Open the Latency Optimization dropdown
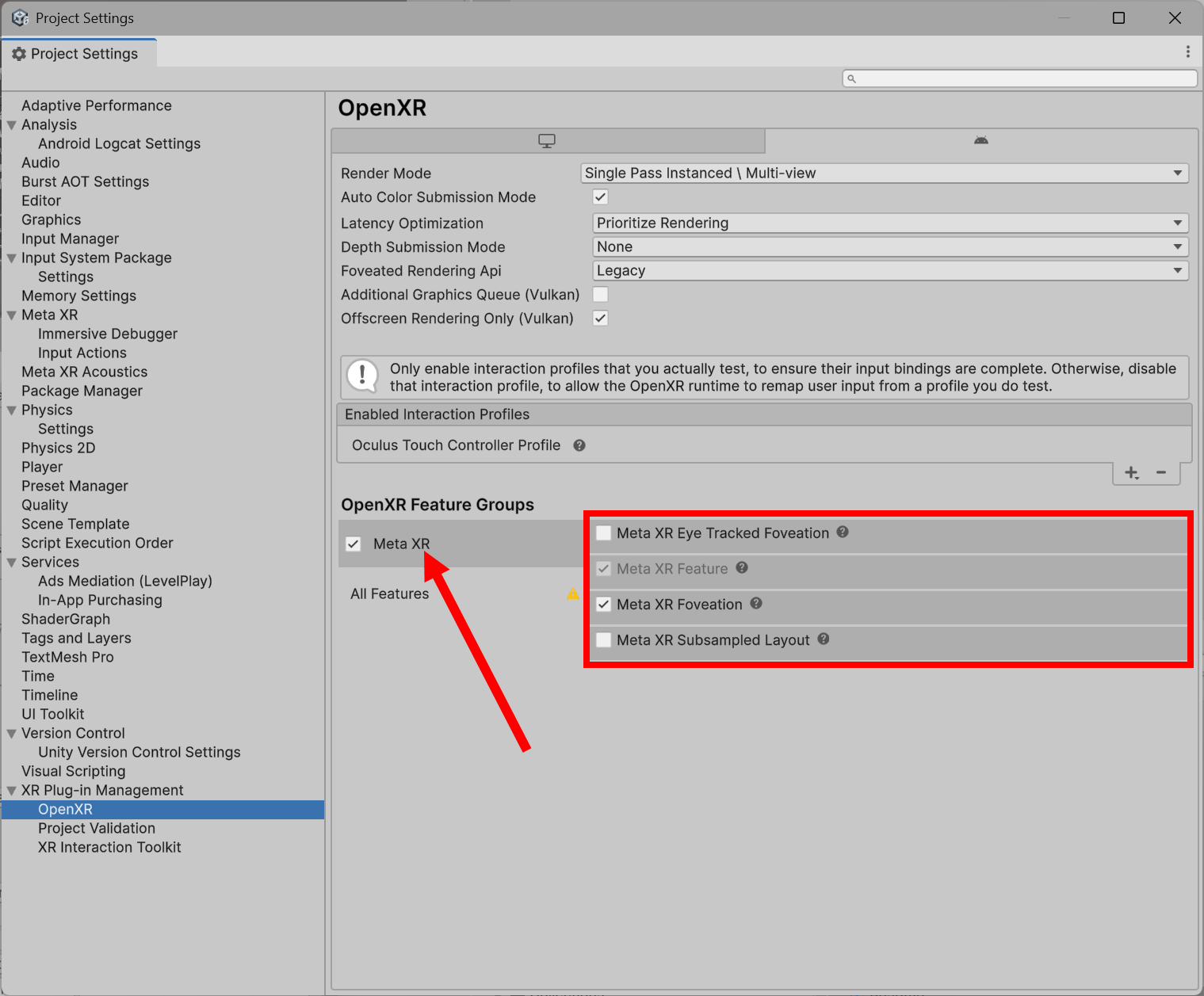The image size is (1204, 996). (x=891, y=223)
